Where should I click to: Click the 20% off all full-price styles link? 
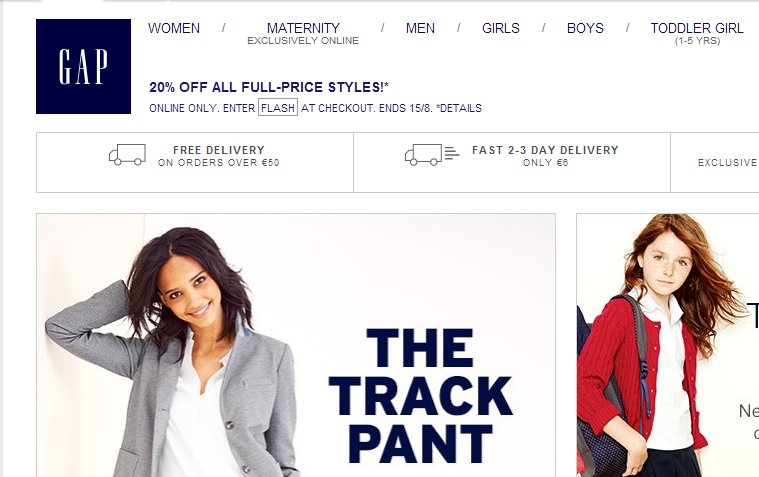coord(269,87)
